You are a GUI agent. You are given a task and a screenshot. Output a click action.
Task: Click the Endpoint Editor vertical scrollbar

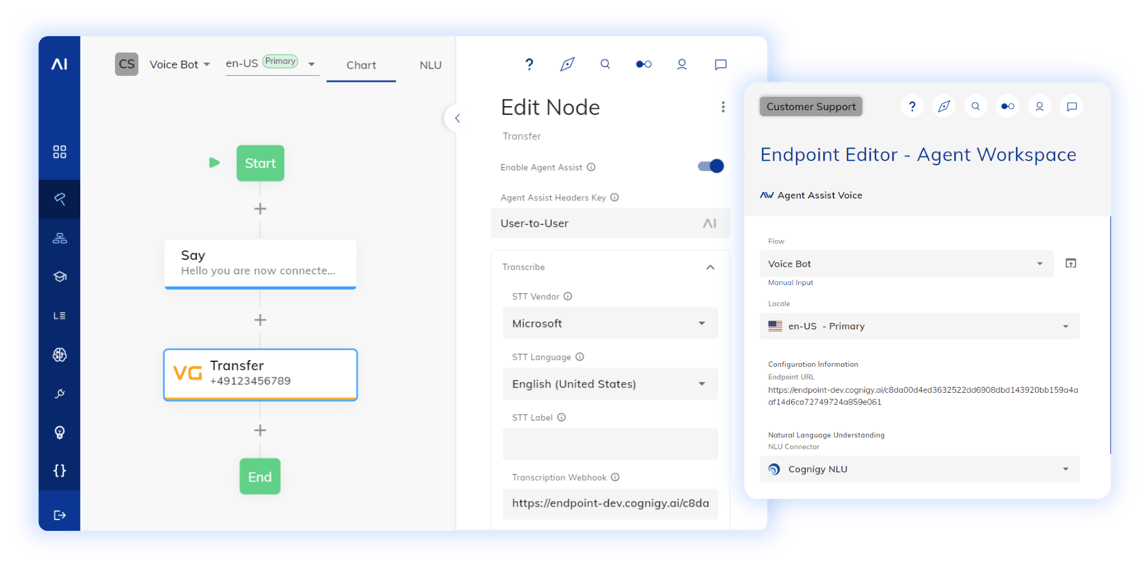pyautogui.click(x=1109, y=334)
